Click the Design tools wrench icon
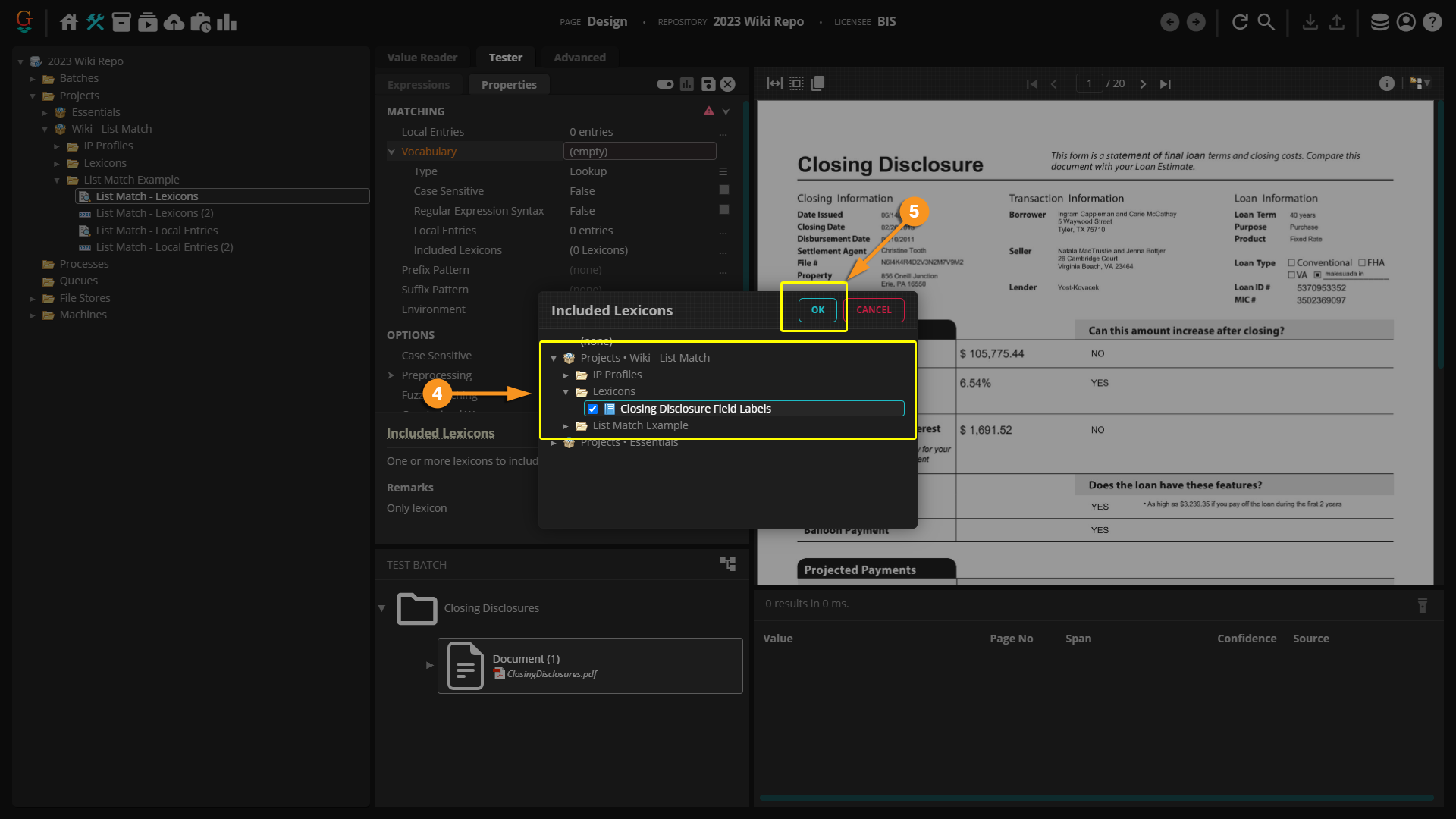Image resolution: width=1456 pixels, height=819 pixels. tap(95, 22)
